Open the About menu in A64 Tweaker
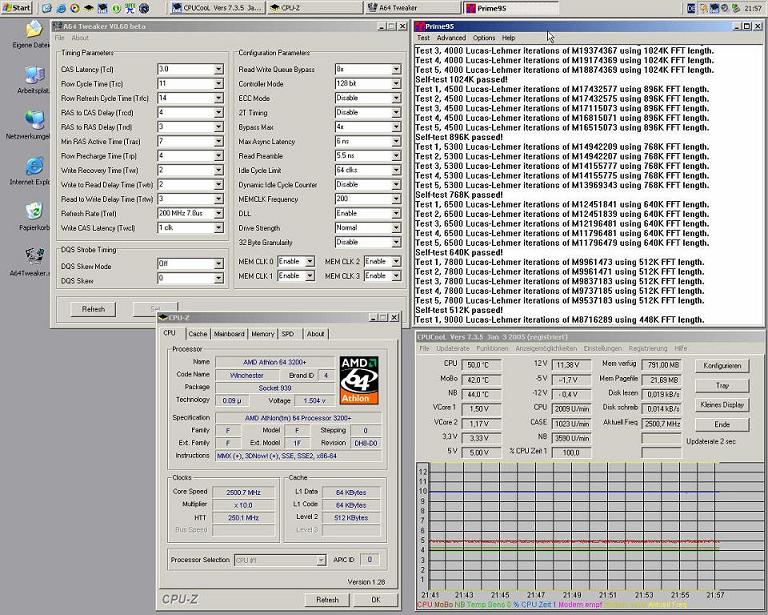Viewport: 768px width, 615px height. (80, 38)
